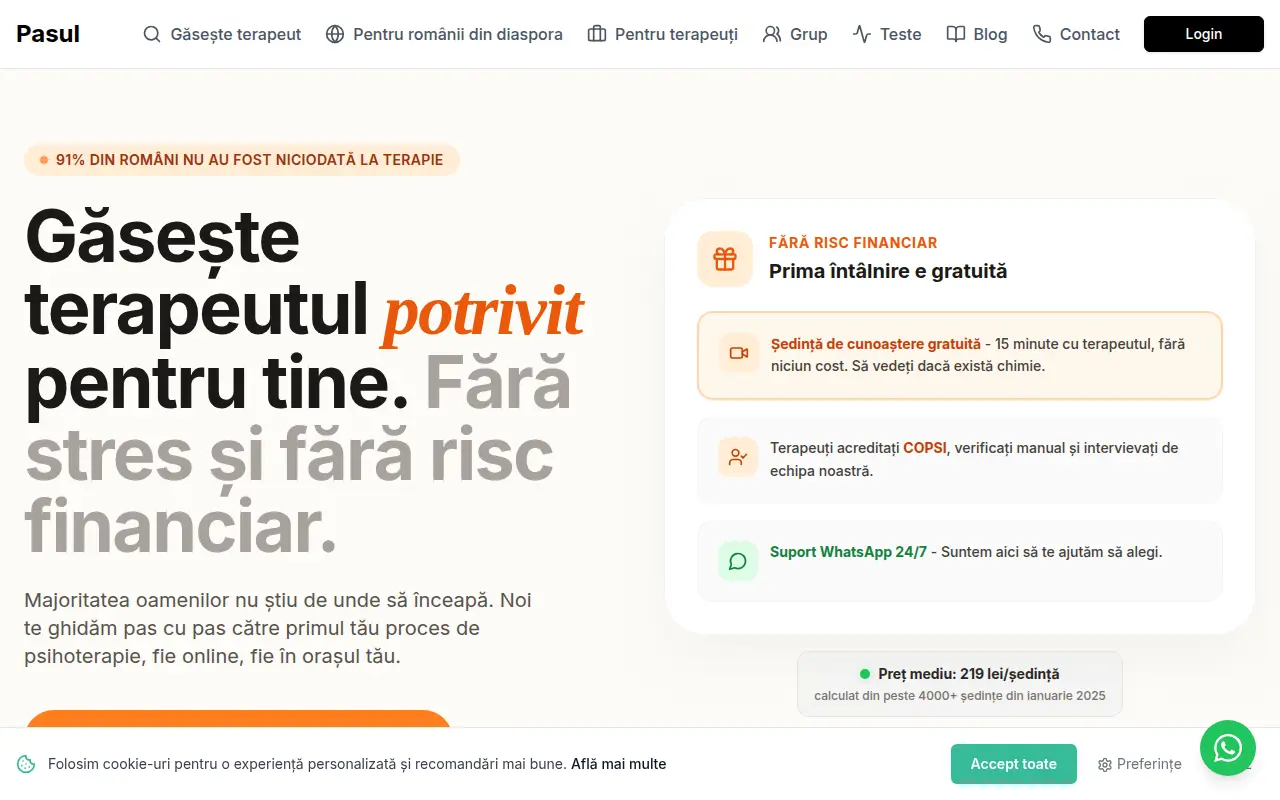Viewport: 1280px width, 800px height.
Task: Click the green chat bubble icon
Action: click(739, 561)
